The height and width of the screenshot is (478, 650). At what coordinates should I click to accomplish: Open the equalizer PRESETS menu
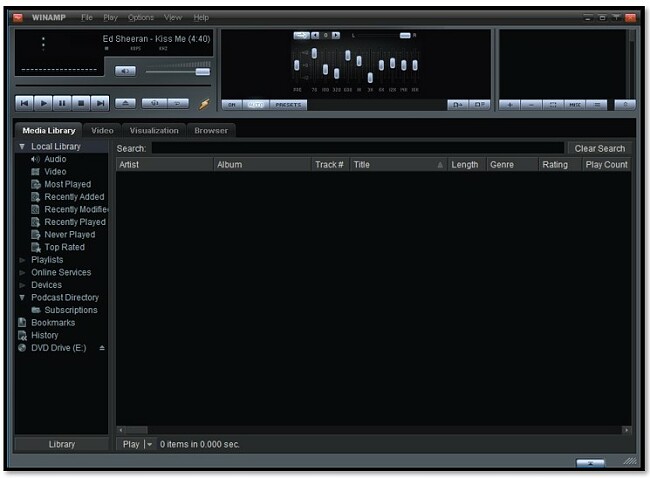click(x=288, y=105)
